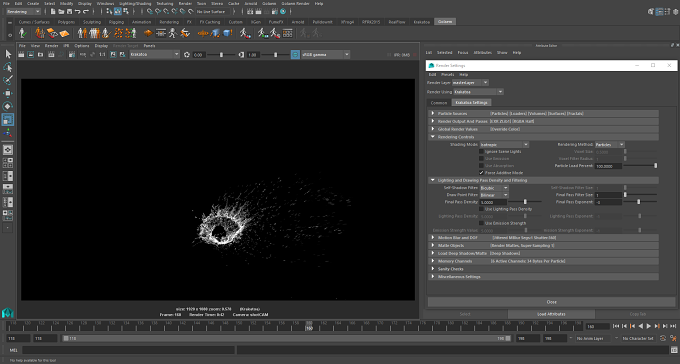Activate the Move tool

click(8, 93)
